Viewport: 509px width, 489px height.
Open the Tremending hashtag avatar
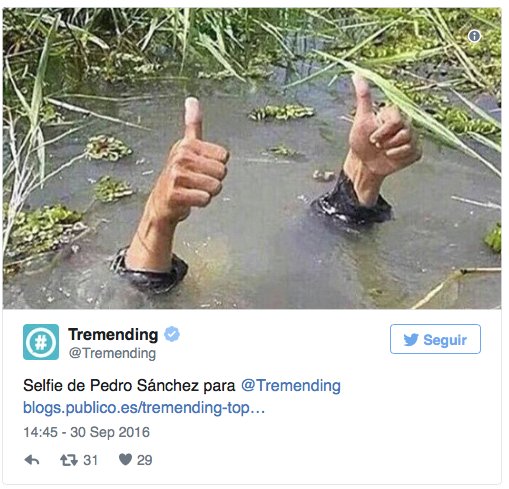click(41, 342)
